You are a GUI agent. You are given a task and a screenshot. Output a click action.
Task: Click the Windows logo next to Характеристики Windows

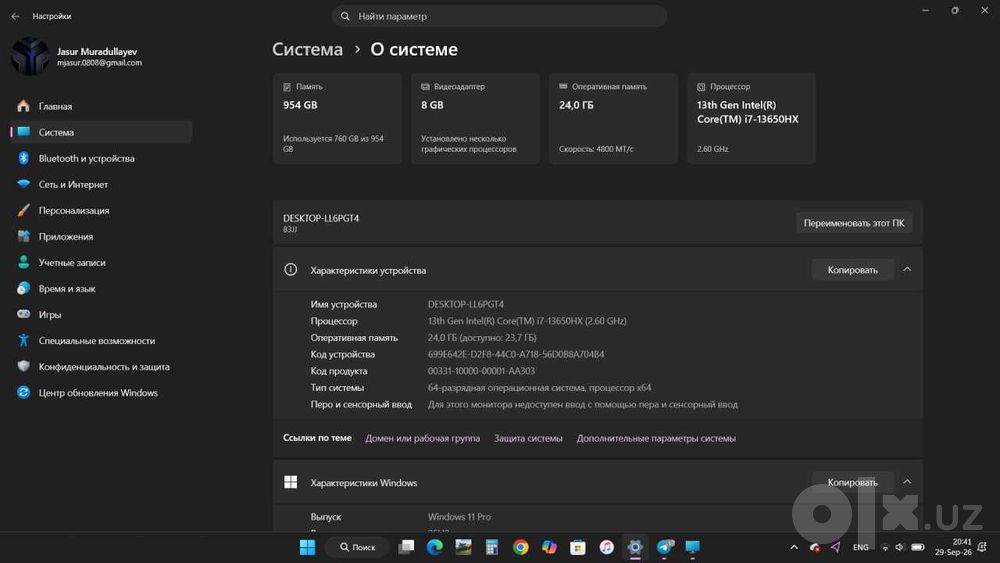[x=290, y=482]
